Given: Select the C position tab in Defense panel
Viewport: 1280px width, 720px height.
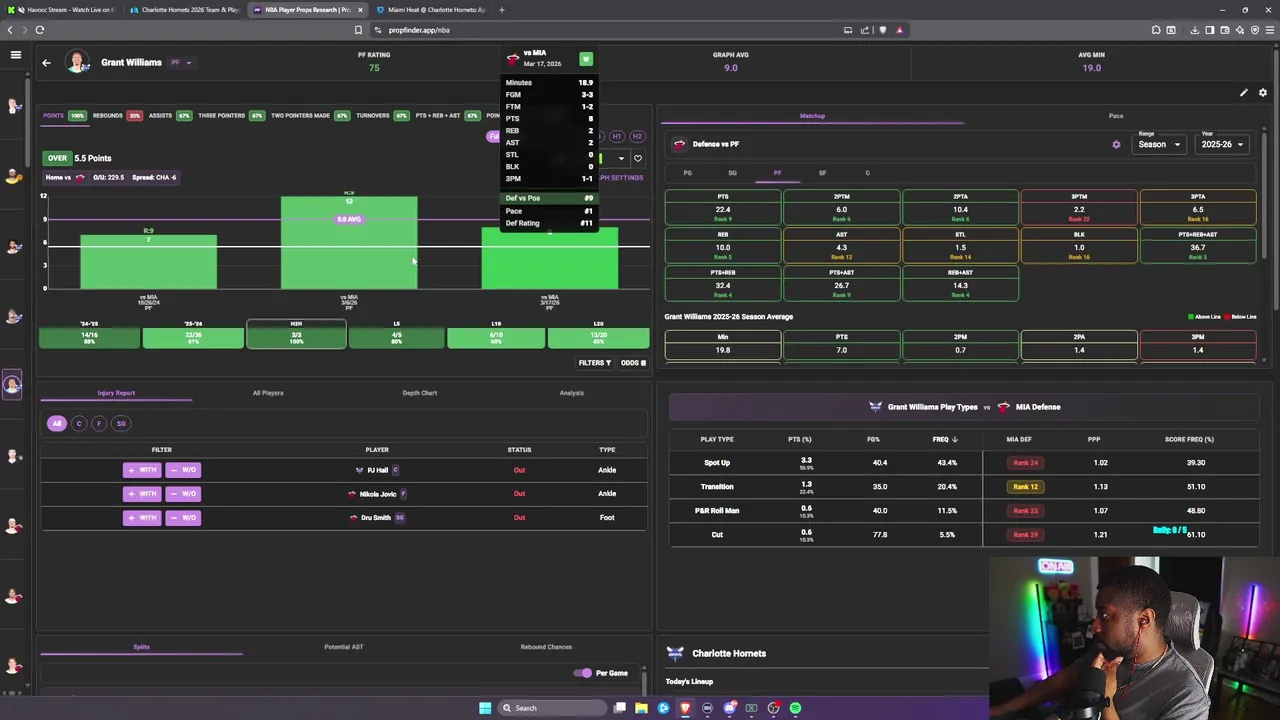Looking at the screenshot, I should point(867,173).
